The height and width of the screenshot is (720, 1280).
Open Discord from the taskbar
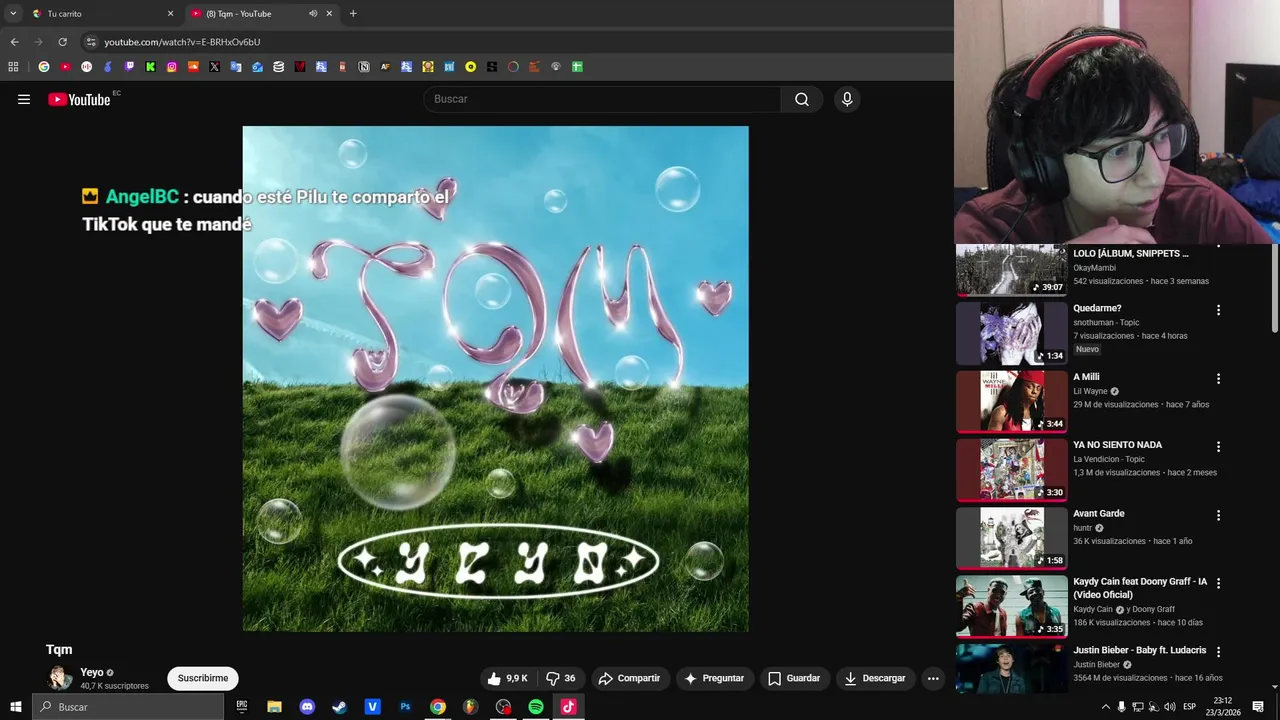pos(307,707)
